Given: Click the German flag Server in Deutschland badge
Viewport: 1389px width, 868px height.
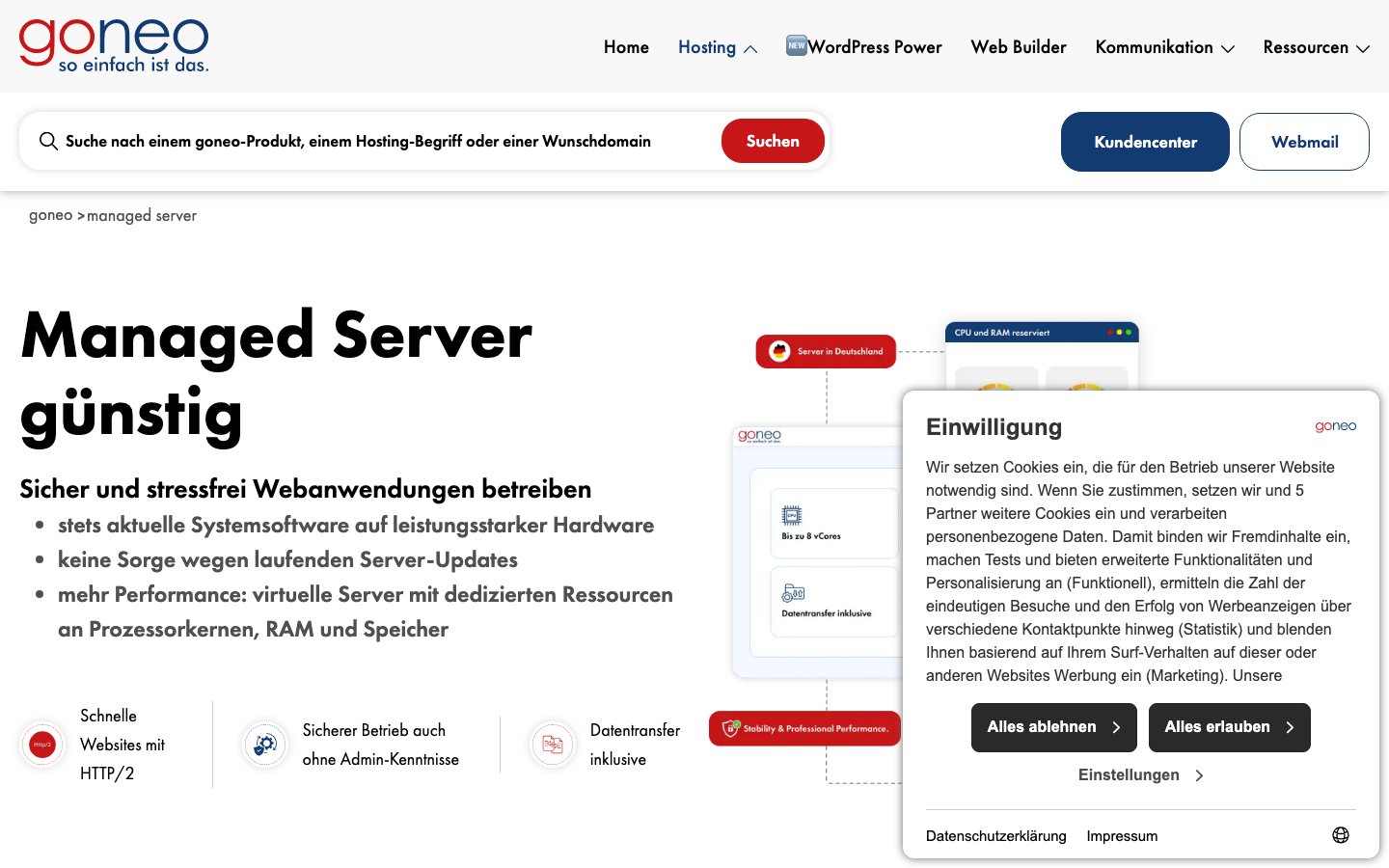Looking at the screenshot, I should pyautogui.click(x=826, y=351).
